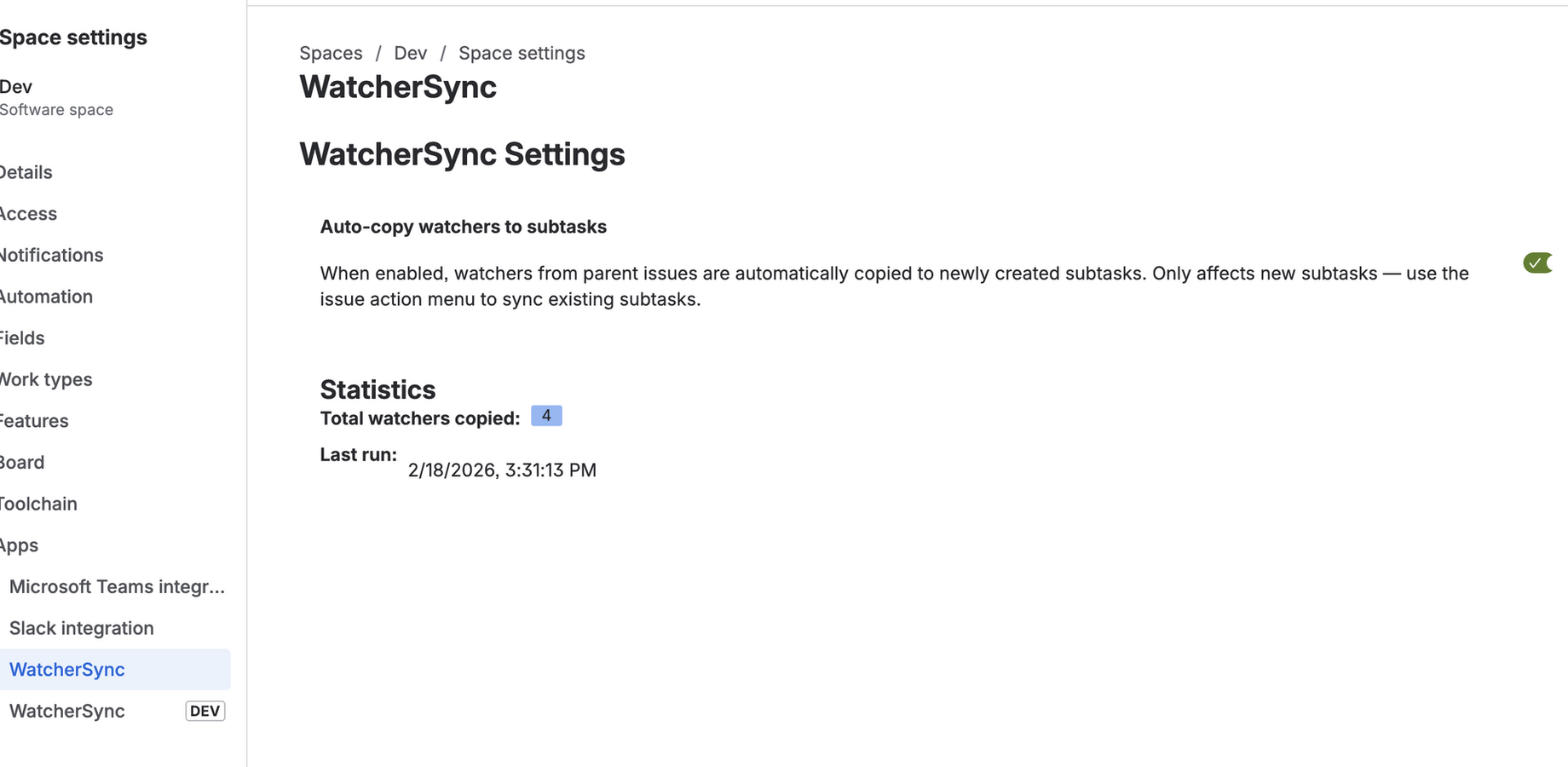Click the total watchers copied count badge
This screenshot has height=767, width=1568.
click(x=546, y=416)
